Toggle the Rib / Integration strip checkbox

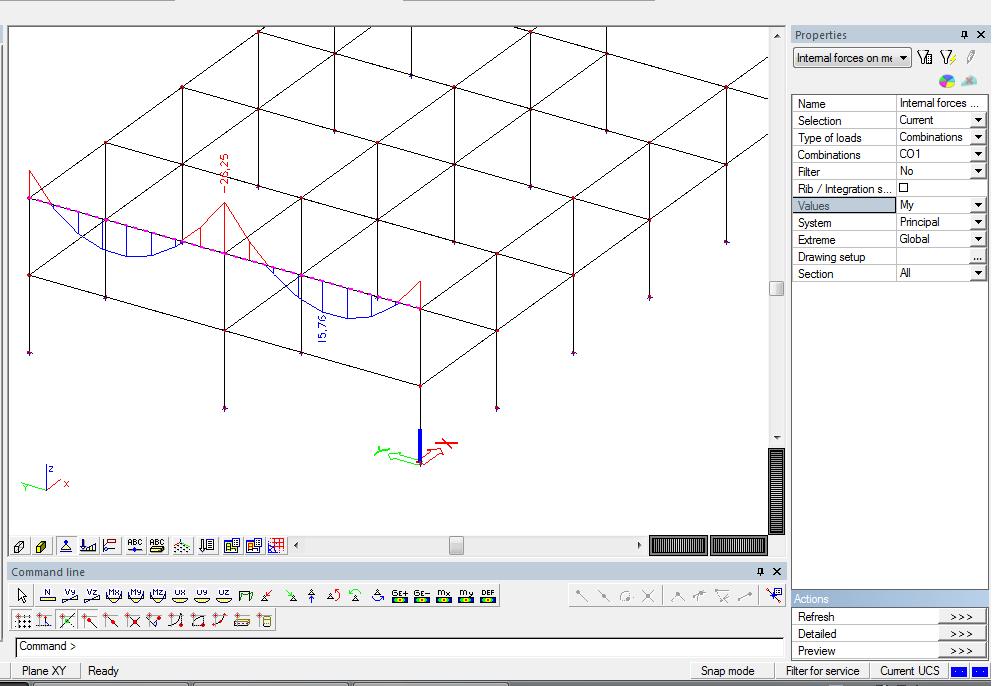(x=904, y=188)
